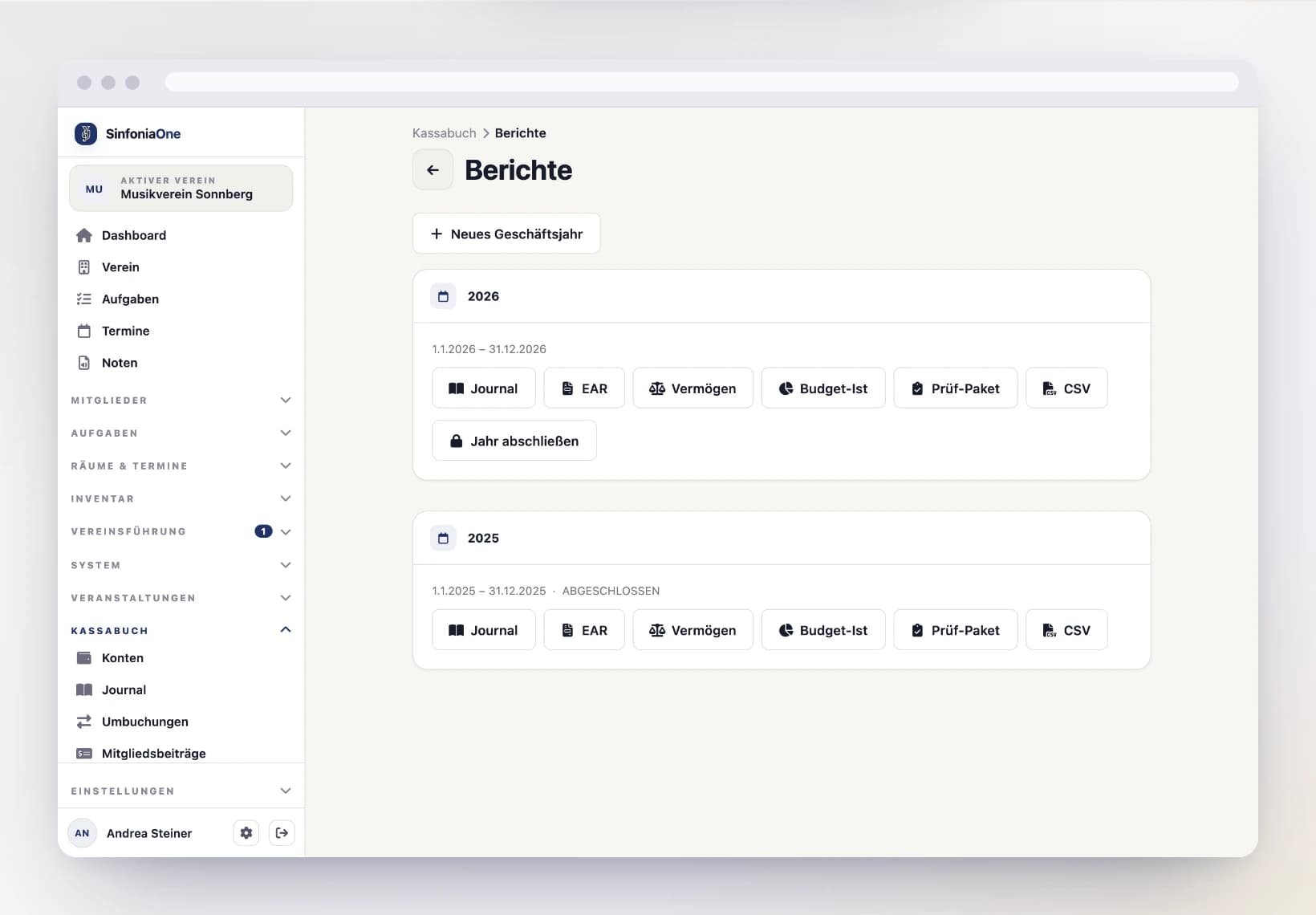Open Termine in the sidebar
The height and width of the screenshot is (915, 1316).
[x=181, y=331]
